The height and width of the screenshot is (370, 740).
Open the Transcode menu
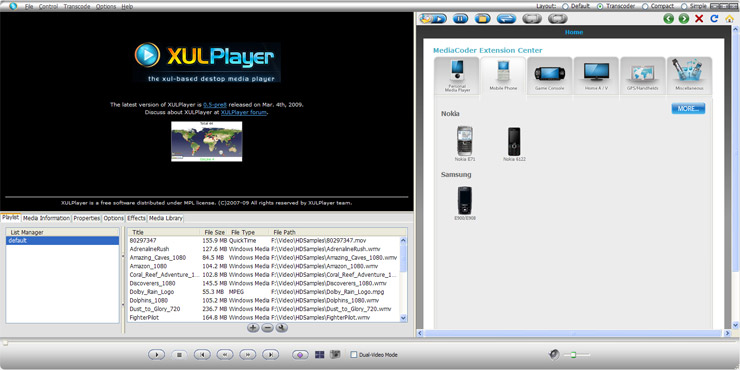pyautogui.click(x=77, y=7)
